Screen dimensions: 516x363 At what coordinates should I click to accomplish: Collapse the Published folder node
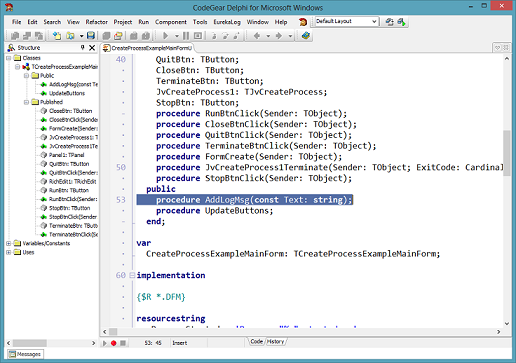coord(26,102)
